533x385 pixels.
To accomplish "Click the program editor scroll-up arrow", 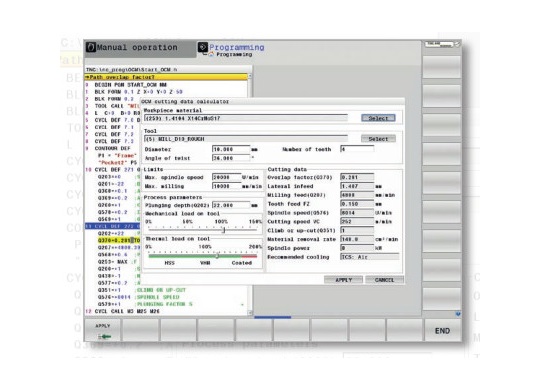I will coord(250,76).
